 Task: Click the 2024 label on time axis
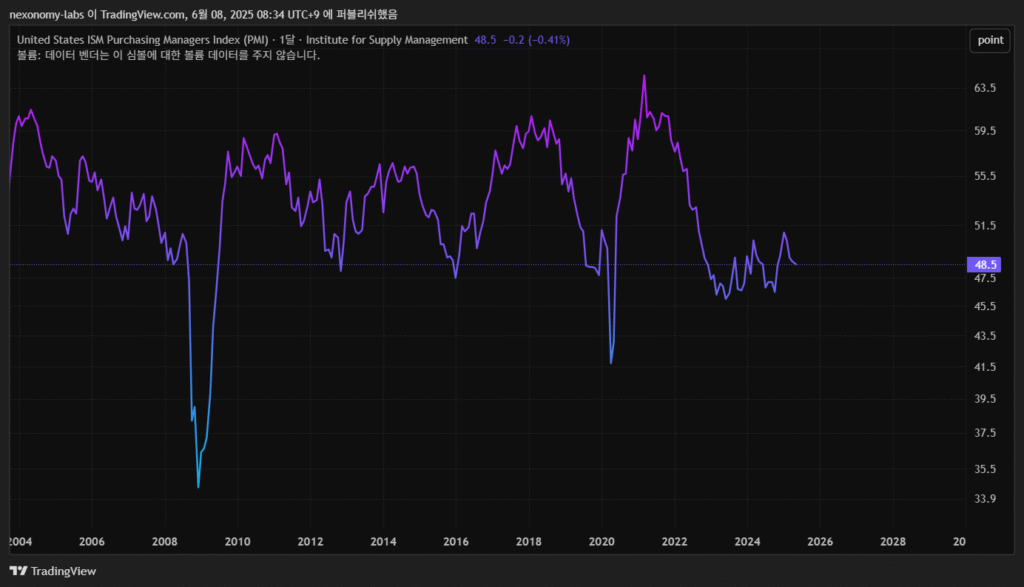(x=747, y=541)
